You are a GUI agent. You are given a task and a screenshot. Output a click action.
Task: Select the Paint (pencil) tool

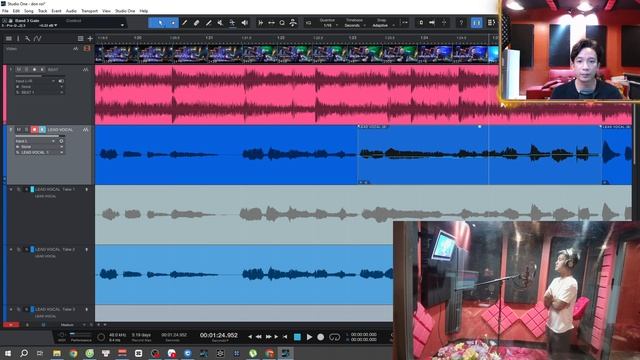point(184,23)
